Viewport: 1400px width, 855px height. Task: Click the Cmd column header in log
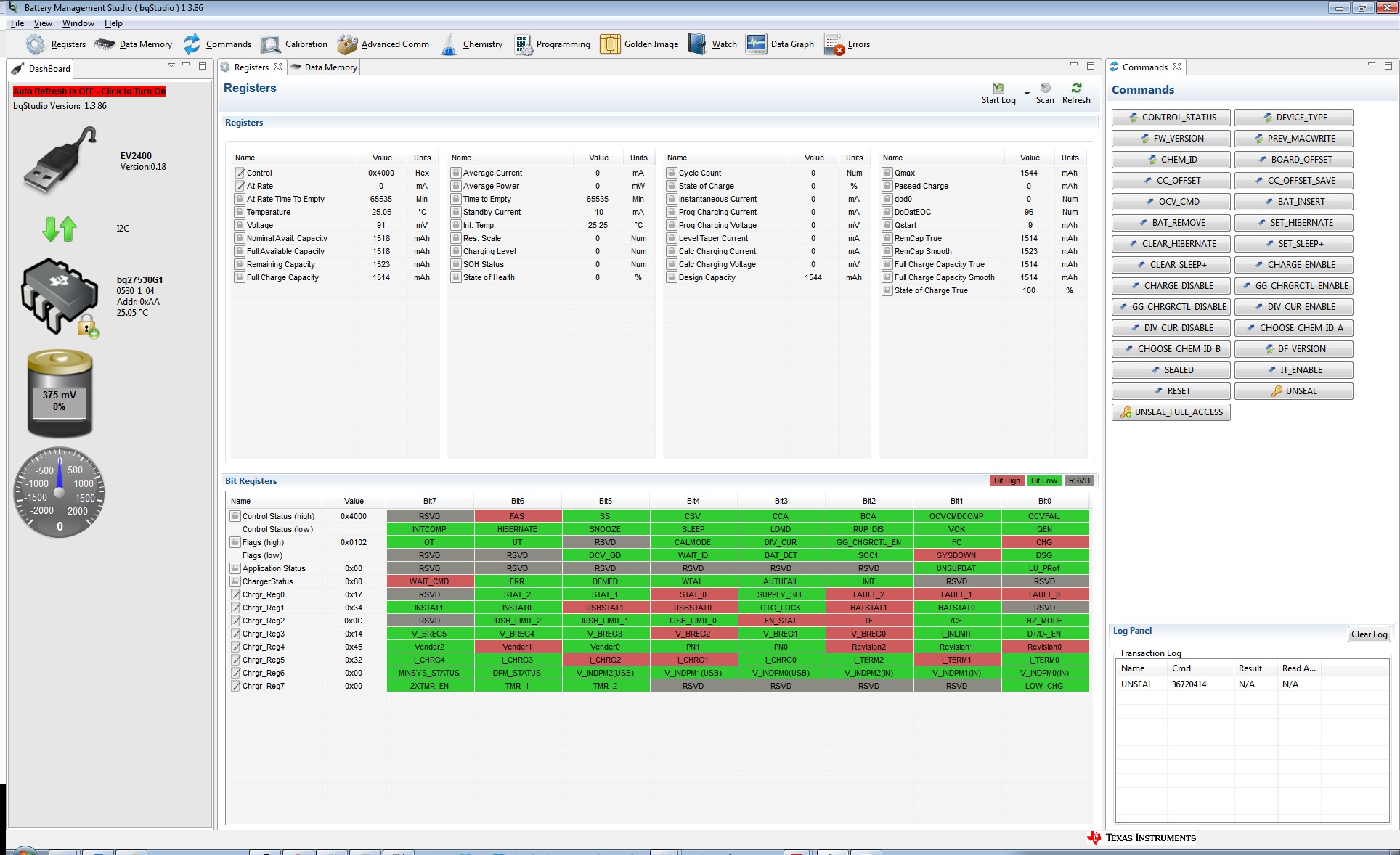coord(1200,668)
